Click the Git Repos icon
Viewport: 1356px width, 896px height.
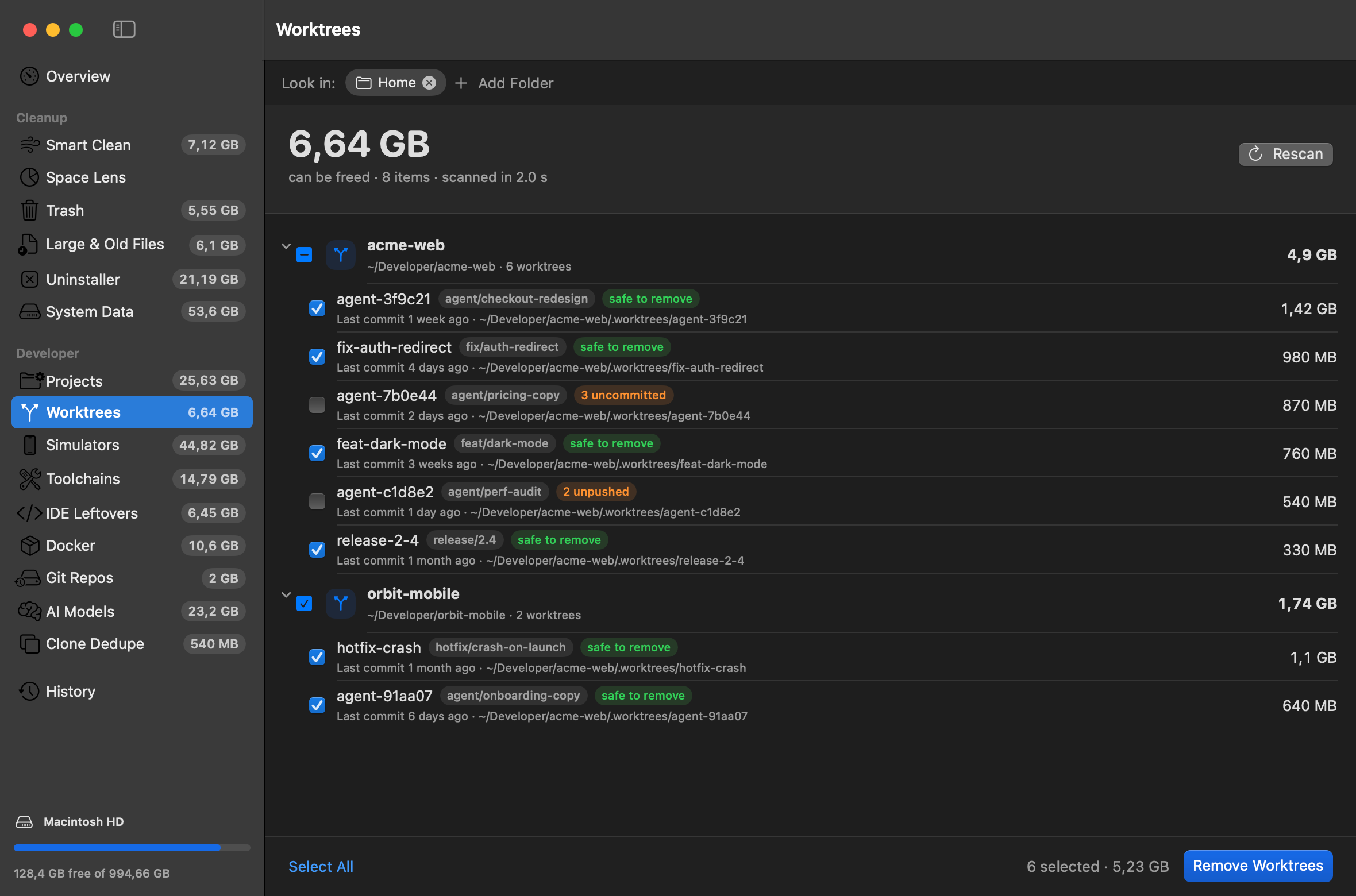[28, 578]
